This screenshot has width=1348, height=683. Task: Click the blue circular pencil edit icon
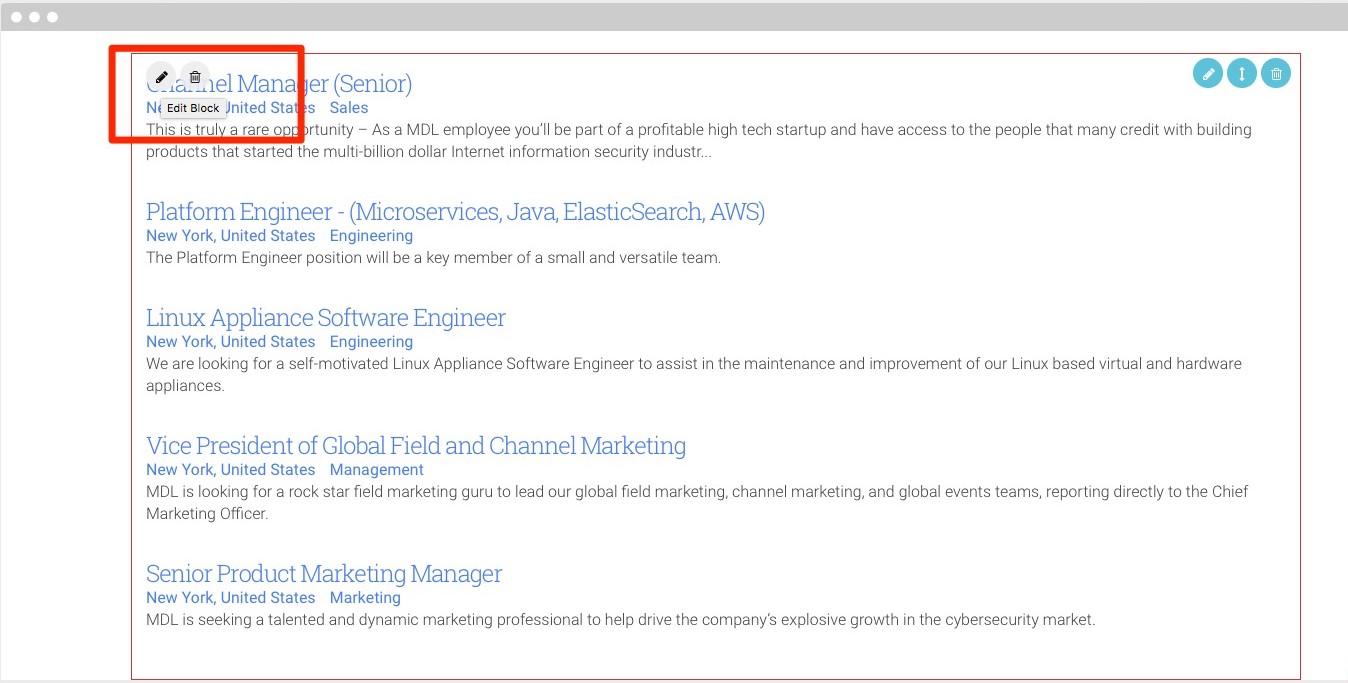[1208, 73]
